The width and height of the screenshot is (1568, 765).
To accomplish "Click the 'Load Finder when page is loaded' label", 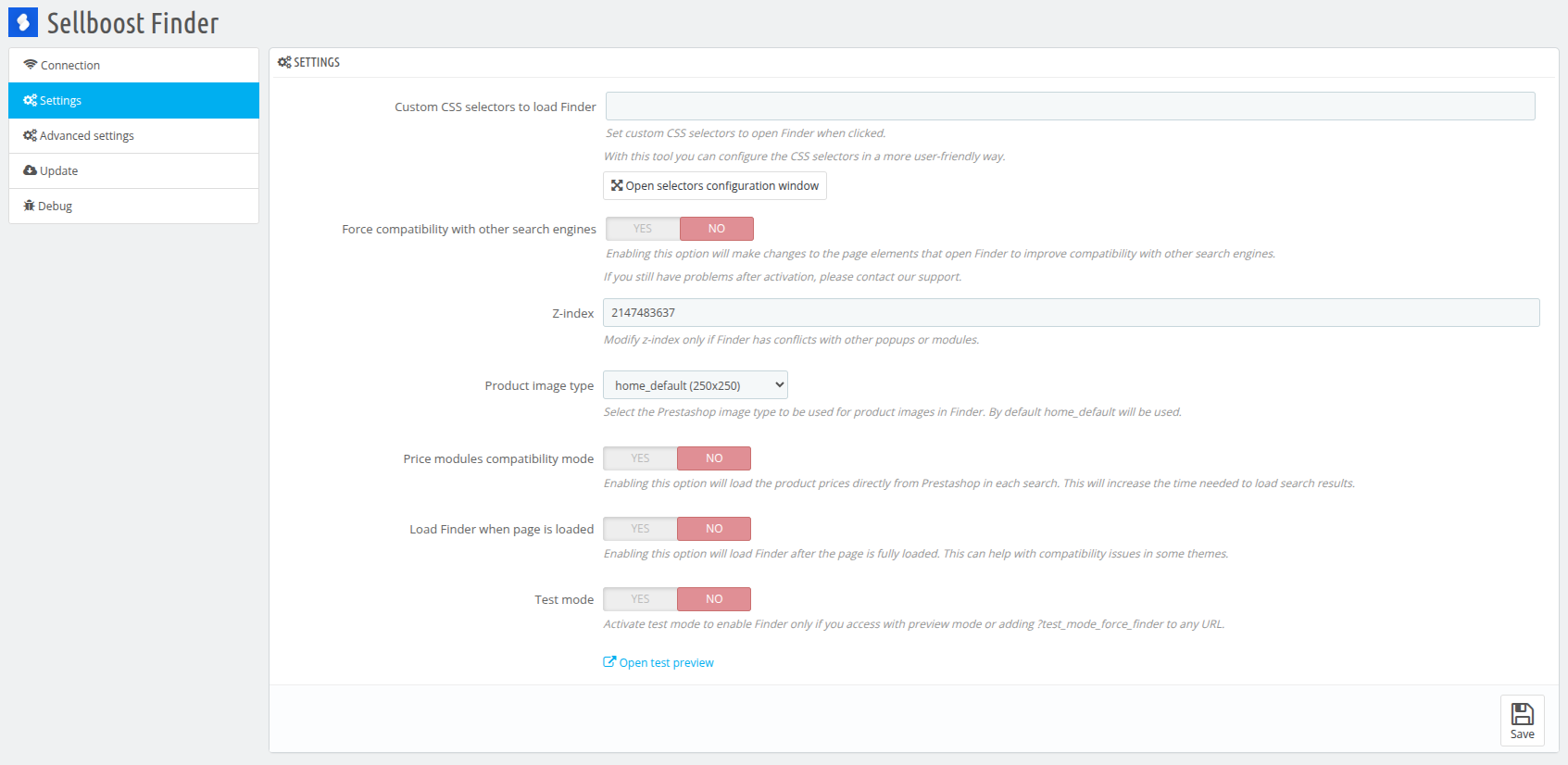I will pyautogui.click(x=502, y=529).
